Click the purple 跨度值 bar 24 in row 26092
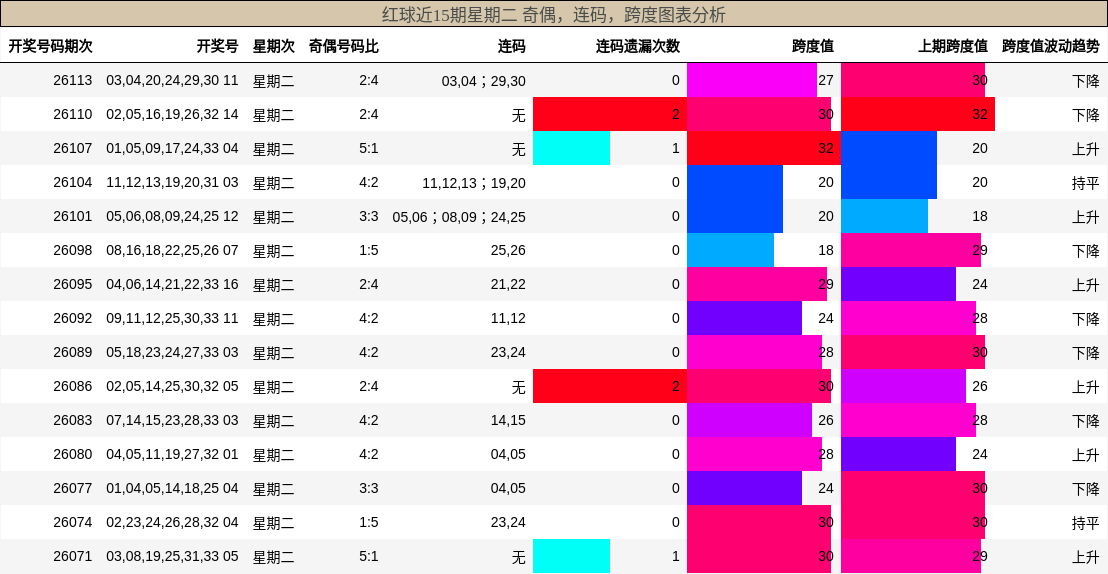Image resolution: width=1108 pixels, height=574 pixels. (x=744, y=318)
